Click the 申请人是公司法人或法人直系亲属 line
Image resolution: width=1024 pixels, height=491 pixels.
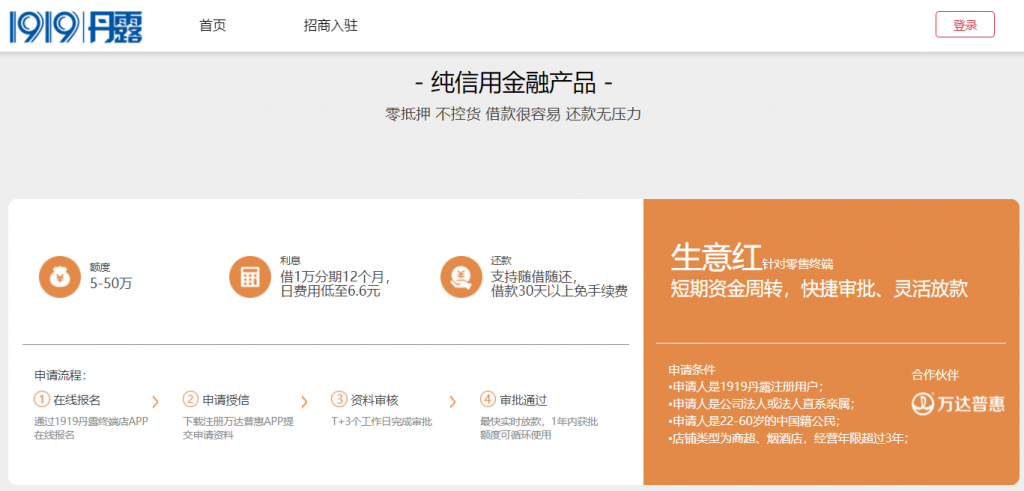tap(761, 404)
